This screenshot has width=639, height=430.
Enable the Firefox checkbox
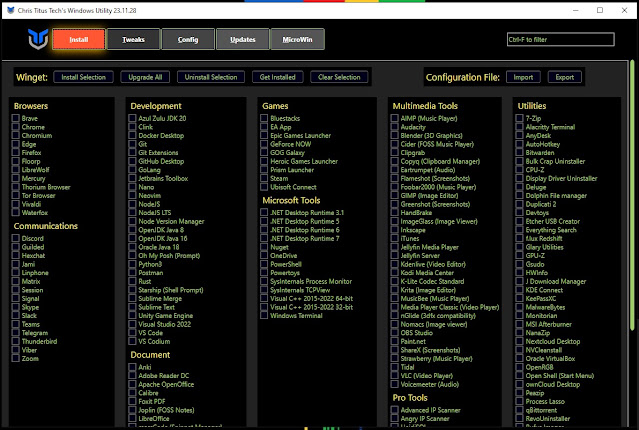coord(16,152)
